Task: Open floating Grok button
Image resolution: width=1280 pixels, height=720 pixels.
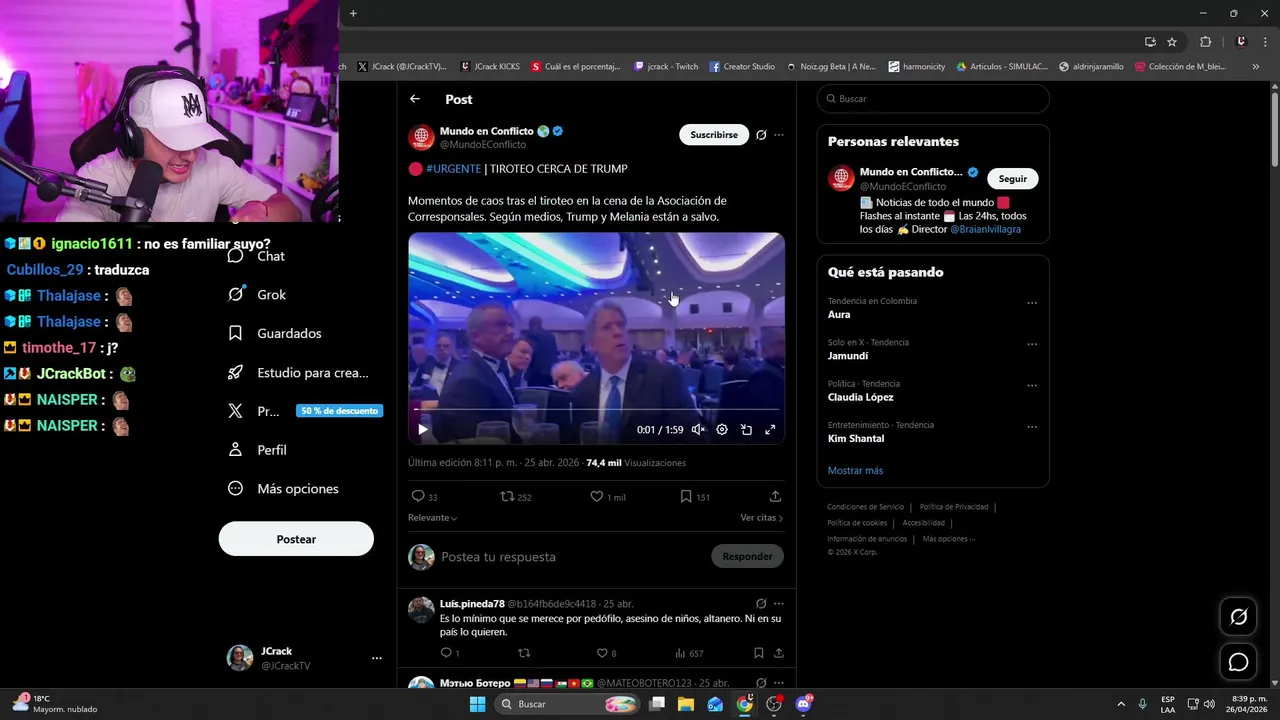Action: [x=1238, y=617]
